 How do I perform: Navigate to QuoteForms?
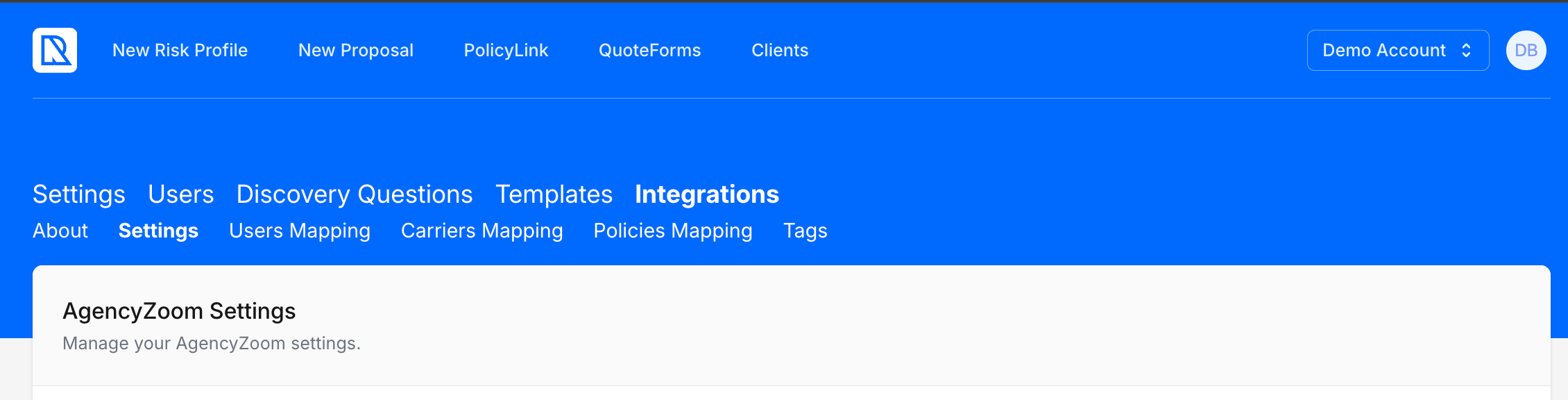coord(650,50)
